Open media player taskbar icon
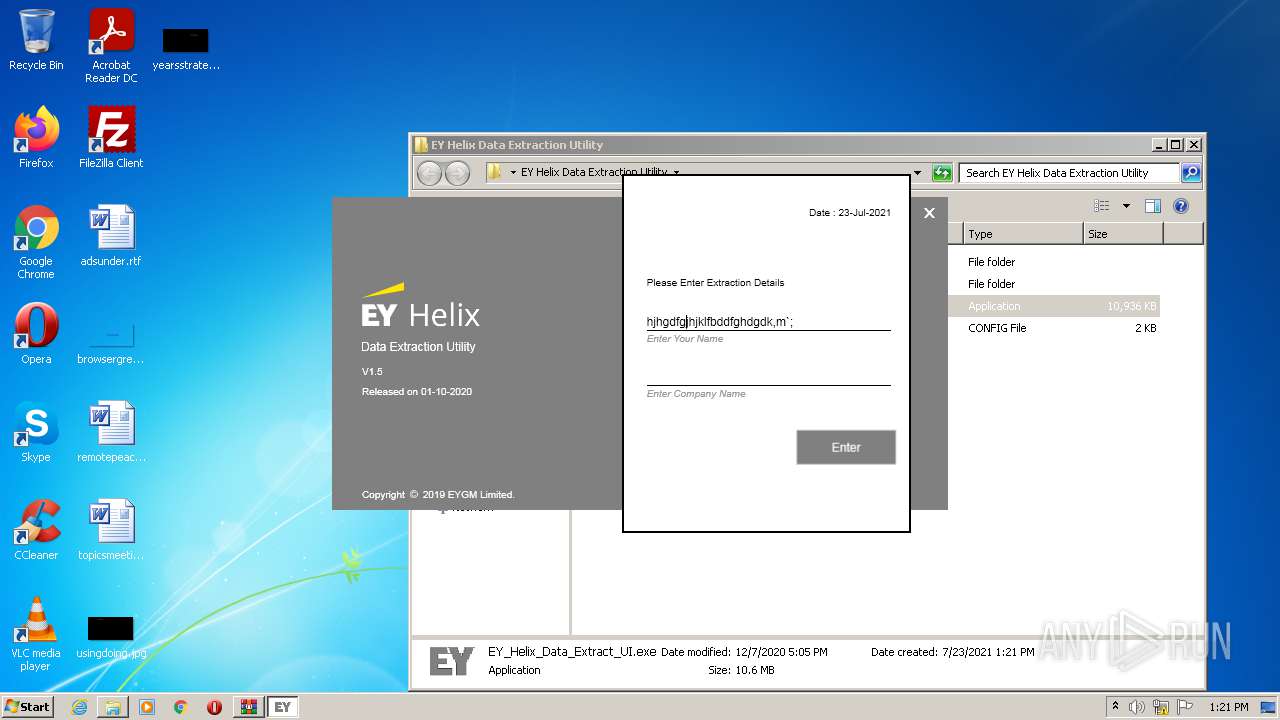This screenshot has height=720, width=1280. (147, 707)
